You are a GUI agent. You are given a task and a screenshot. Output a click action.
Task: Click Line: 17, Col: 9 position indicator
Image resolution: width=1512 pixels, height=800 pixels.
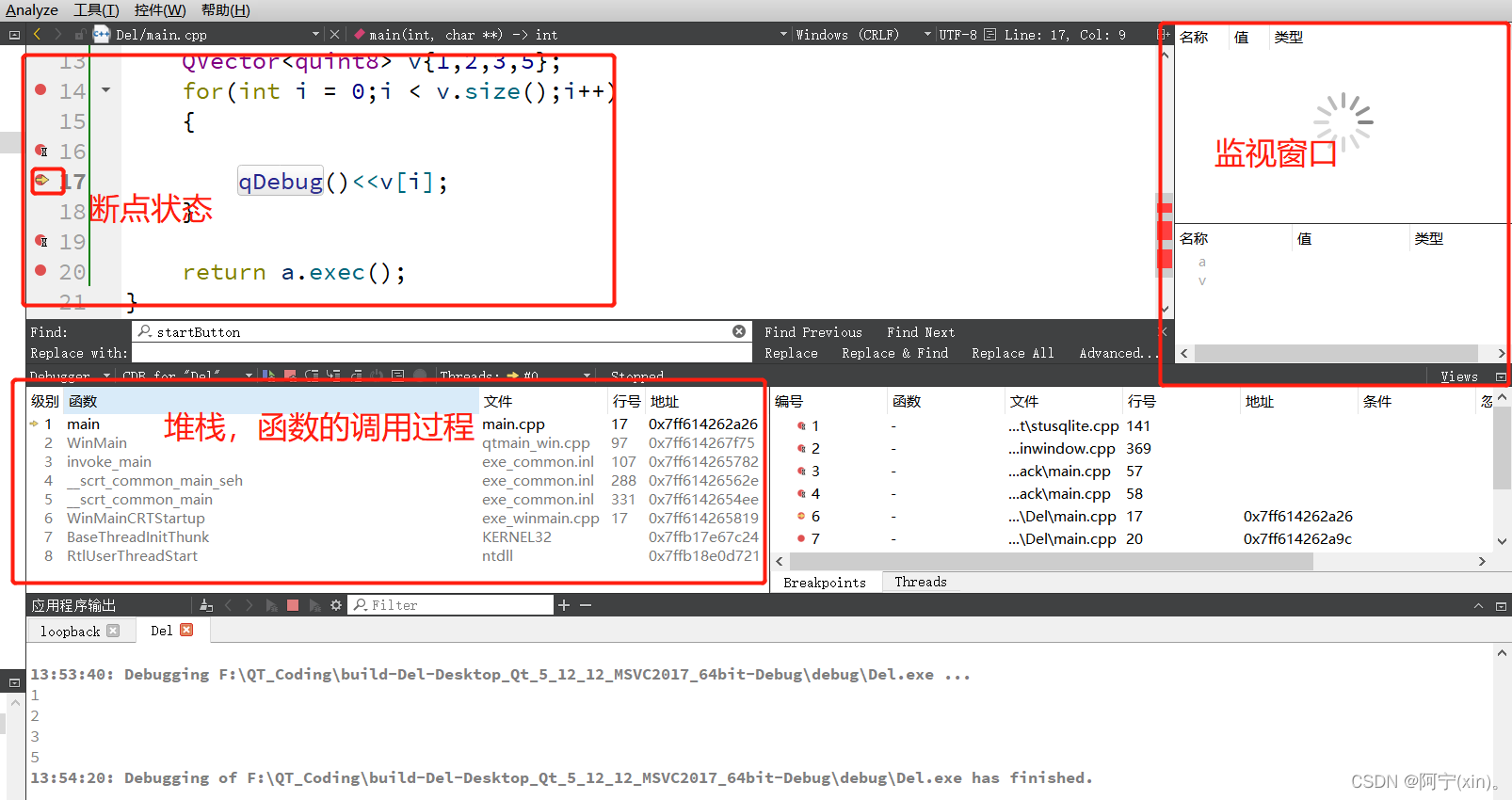(x=1064, y=34)
